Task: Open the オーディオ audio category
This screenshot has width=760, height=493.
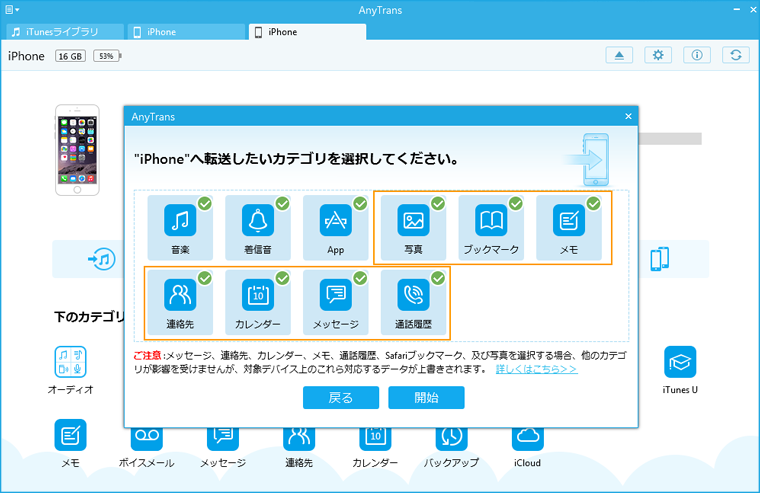Action: tap(71, 370)
